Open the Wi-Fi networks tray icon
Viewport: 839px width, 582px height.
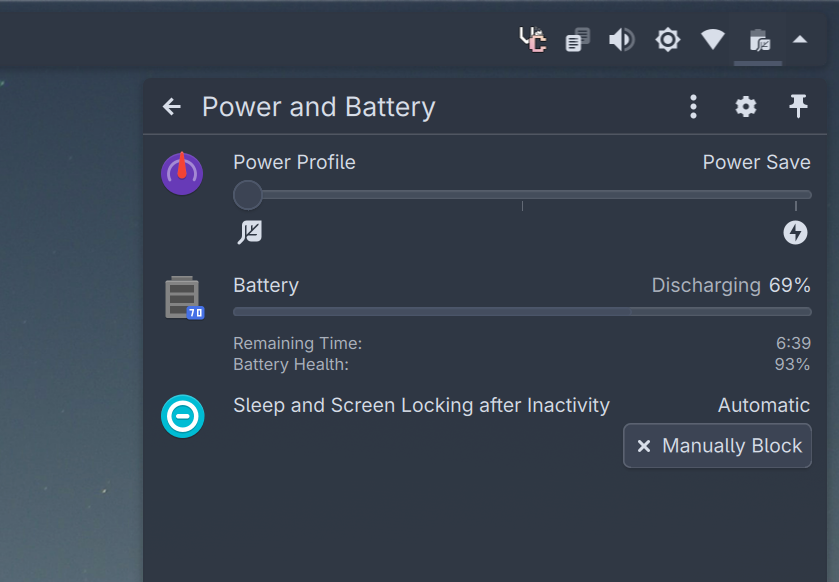click(x=712, y=40)
